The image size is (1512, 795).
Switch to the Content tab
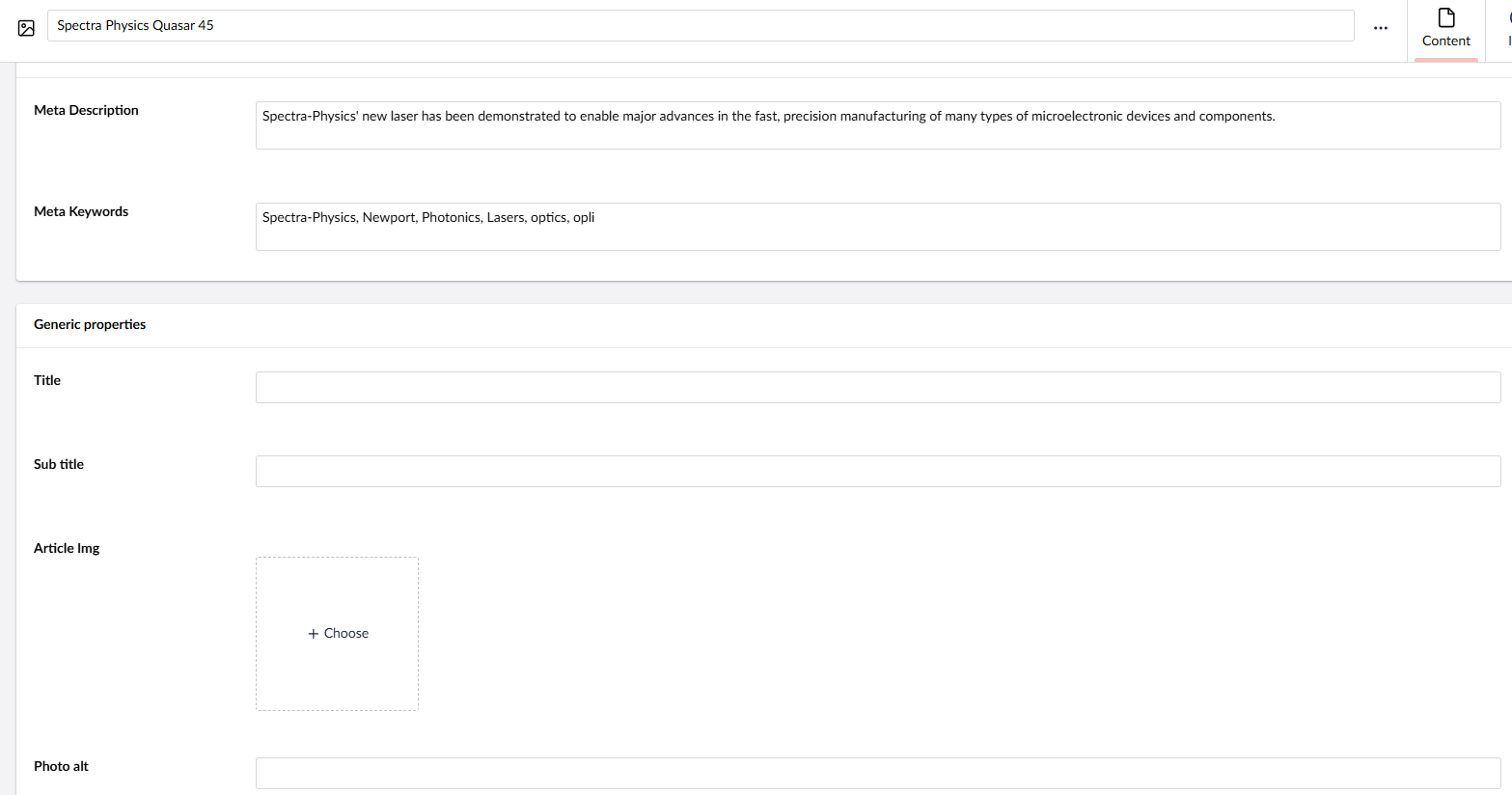[1445, 30]
